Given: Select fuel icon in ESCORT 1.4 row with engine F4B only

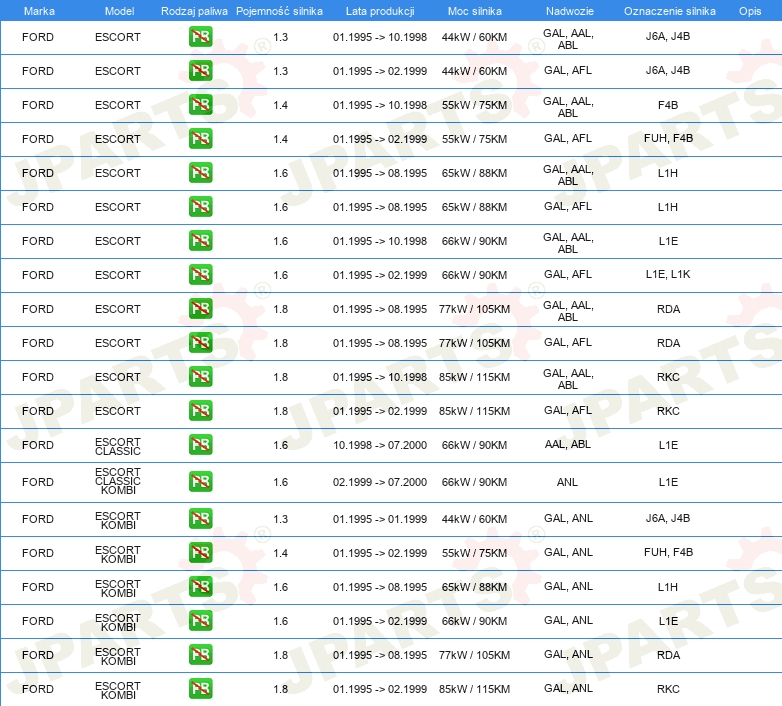Looking at the screenshot, I should [200, 105].
